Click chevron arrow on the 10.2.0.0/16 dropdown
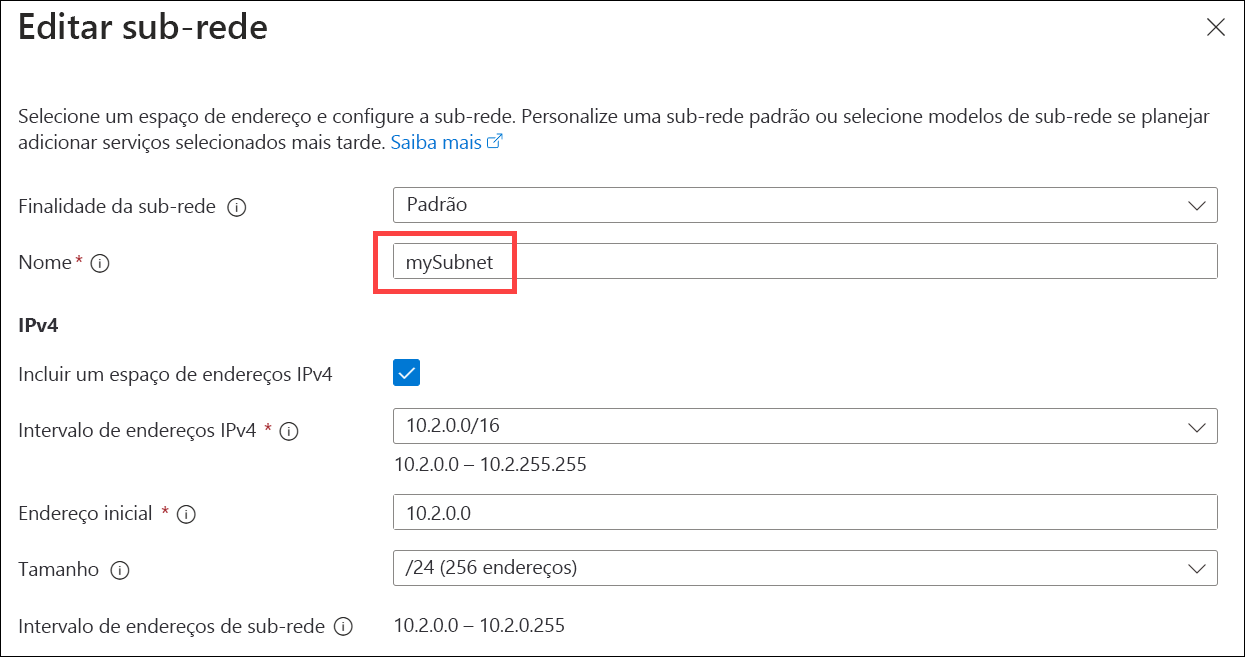Viewport: 1245px width, 657px height. 1197,426
